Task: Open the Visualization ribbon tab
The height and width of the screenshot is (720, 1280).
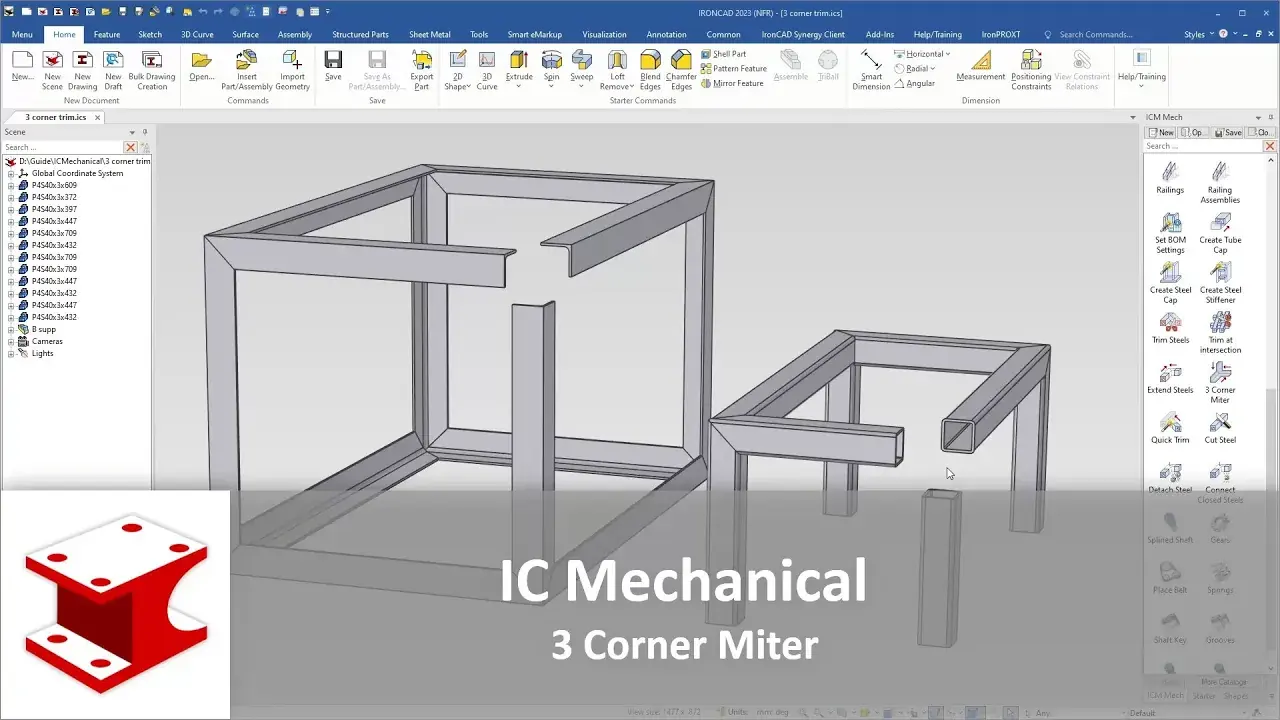Action: click(604, 34)
